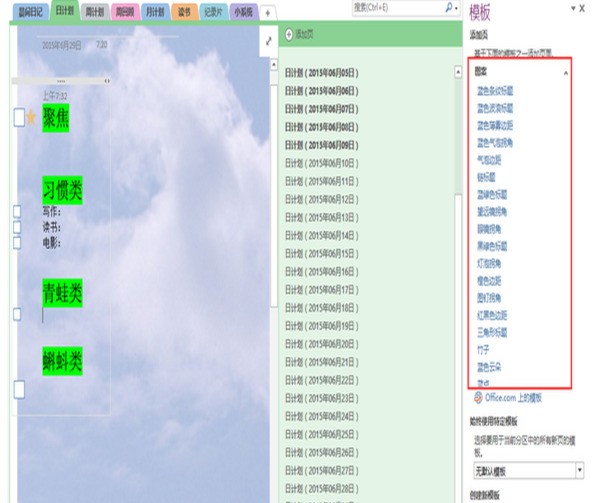Open Office.com 上的模板 link
Image resolution: width=600 pixels, height=503 pixels.
(x=513, y=398)
